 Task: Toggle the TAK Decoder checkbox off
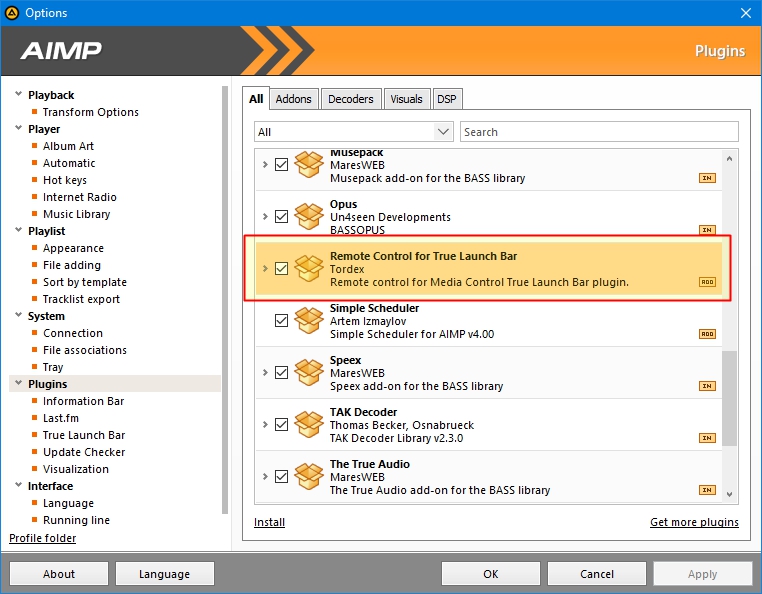tap(281, 425)
